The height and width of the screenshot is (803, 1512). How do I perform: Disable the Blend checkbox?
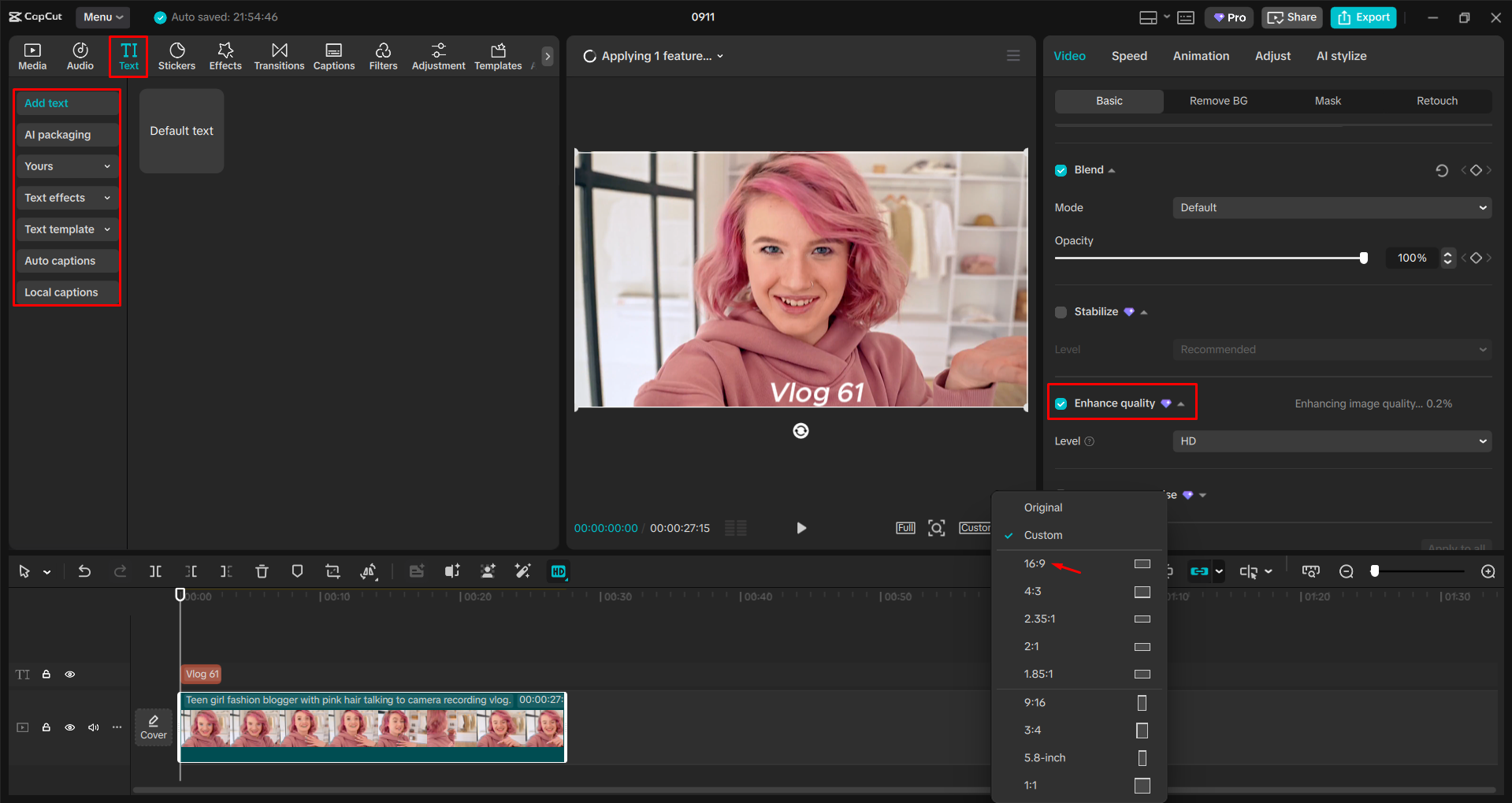(1061, 169)
